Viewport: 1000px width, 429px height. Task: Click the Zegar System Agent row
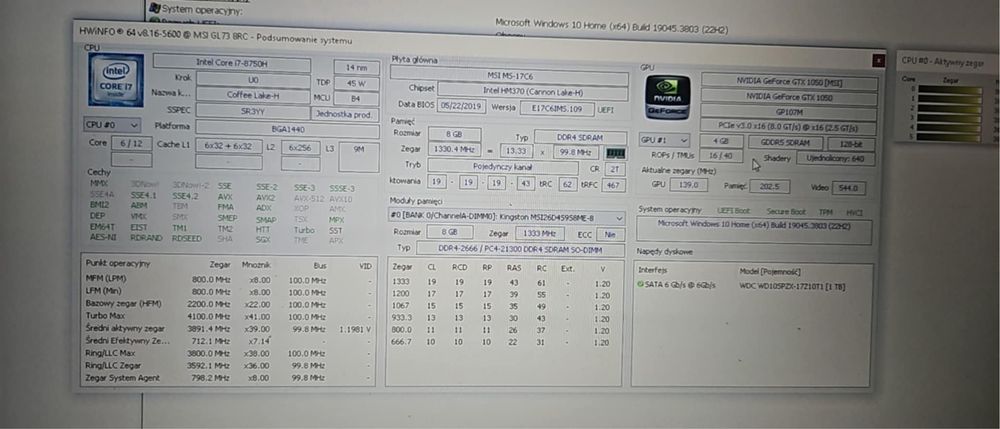click(x=228, y=378)
